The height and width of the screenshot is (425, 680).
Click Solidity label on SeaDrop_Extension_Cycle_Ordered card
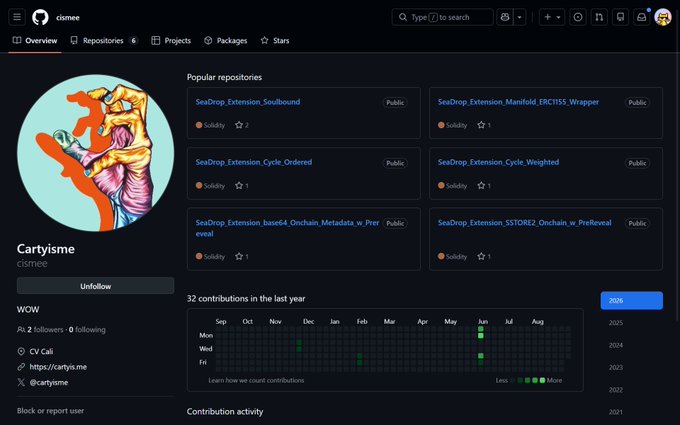[210, 186]
